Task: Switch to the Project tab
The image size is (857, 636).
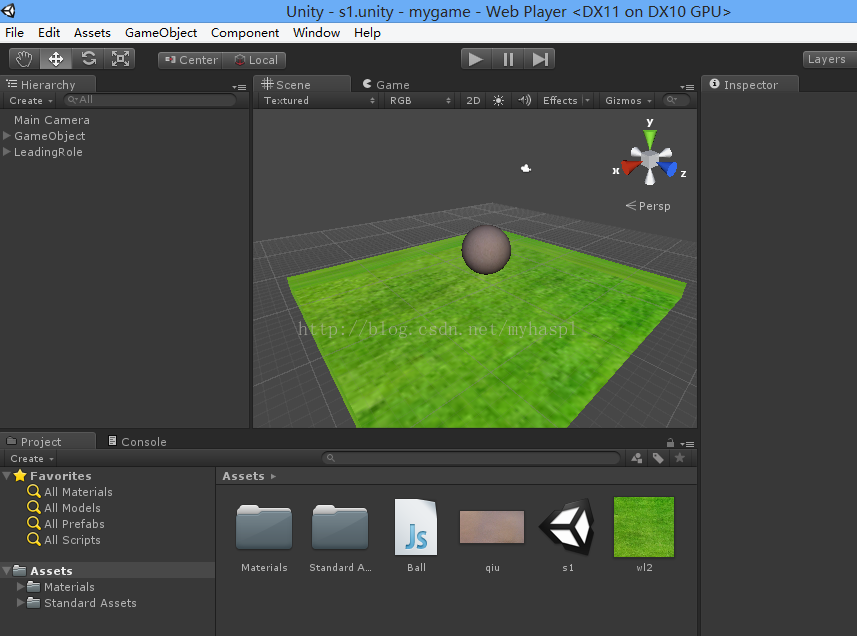Action: [48, 441]
